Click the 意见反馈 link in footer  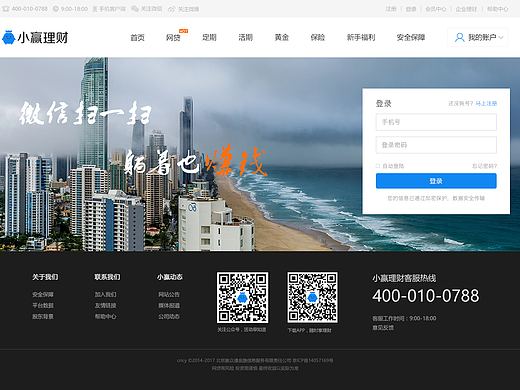[x=383, y=328]
